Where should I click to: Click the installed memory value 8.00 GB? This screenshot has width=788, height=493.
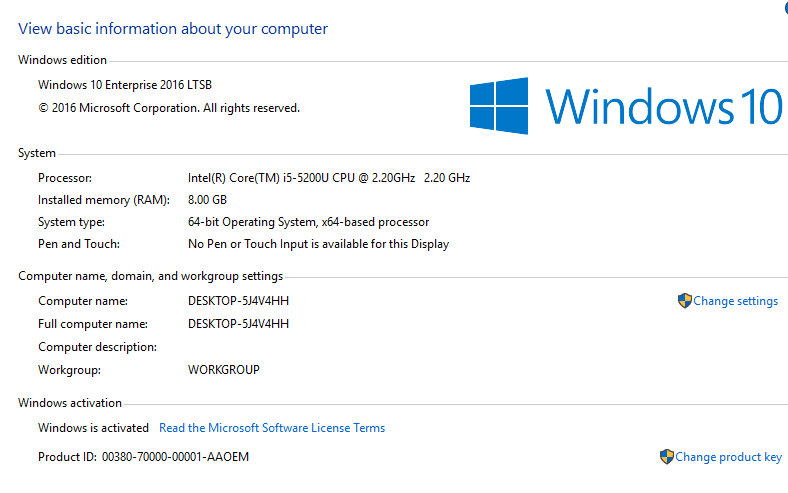click(x=207, y=200)
